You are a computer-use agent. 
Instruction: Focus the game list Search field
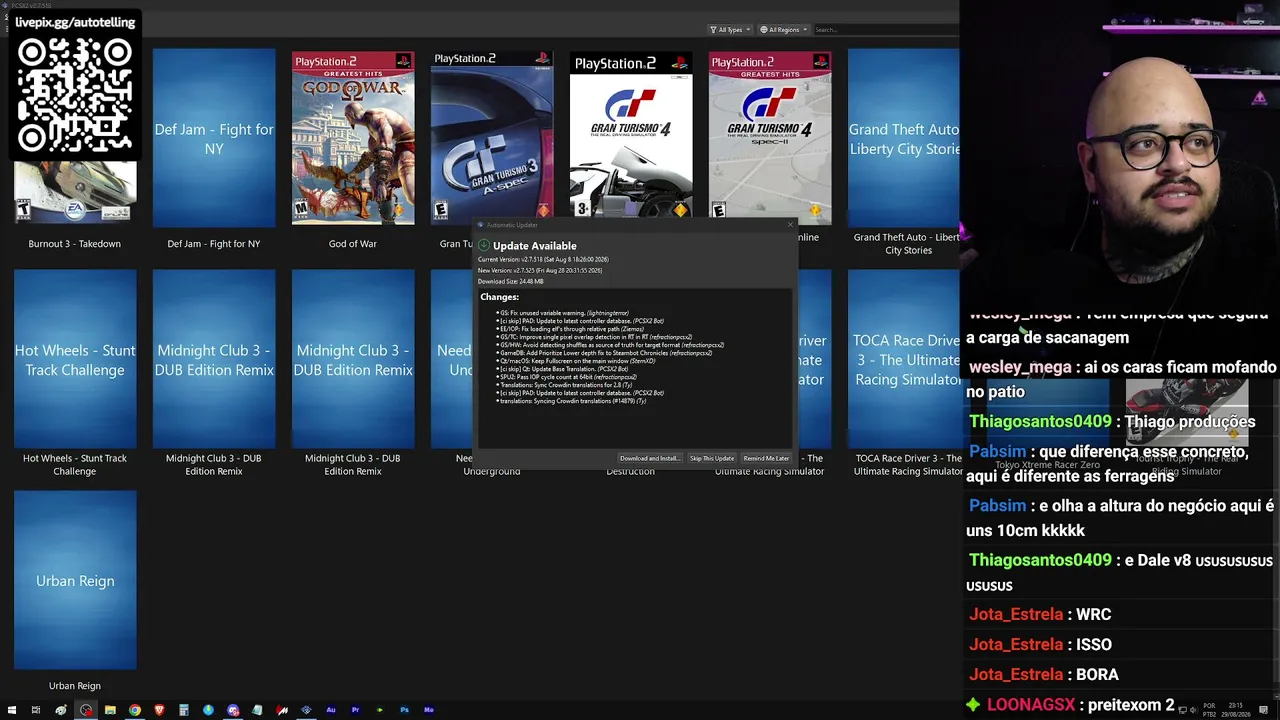pyautogui.click(x=885, y=30)
